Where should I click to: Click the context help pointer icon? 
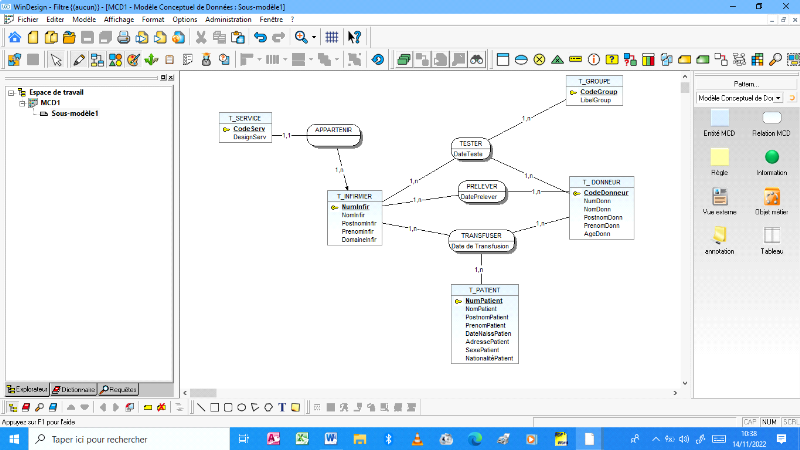click(354, 37)
